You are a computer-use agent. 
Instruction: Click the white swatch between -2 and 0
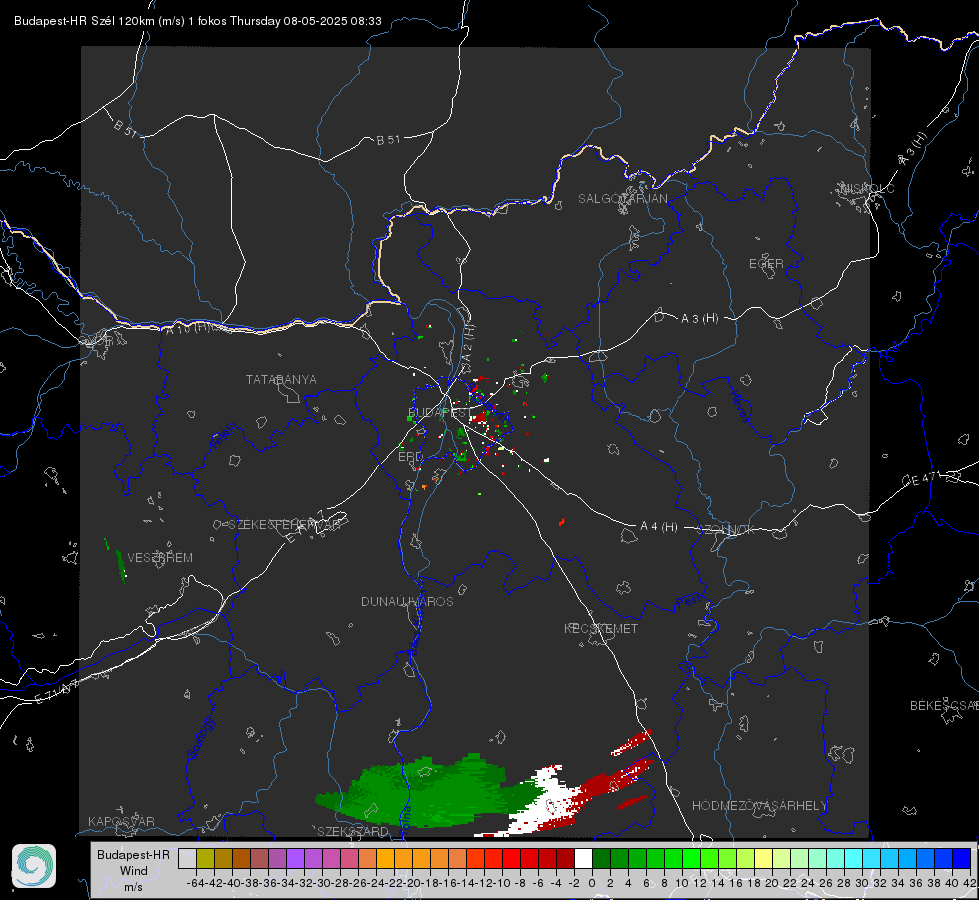click(x=583, y=858)
